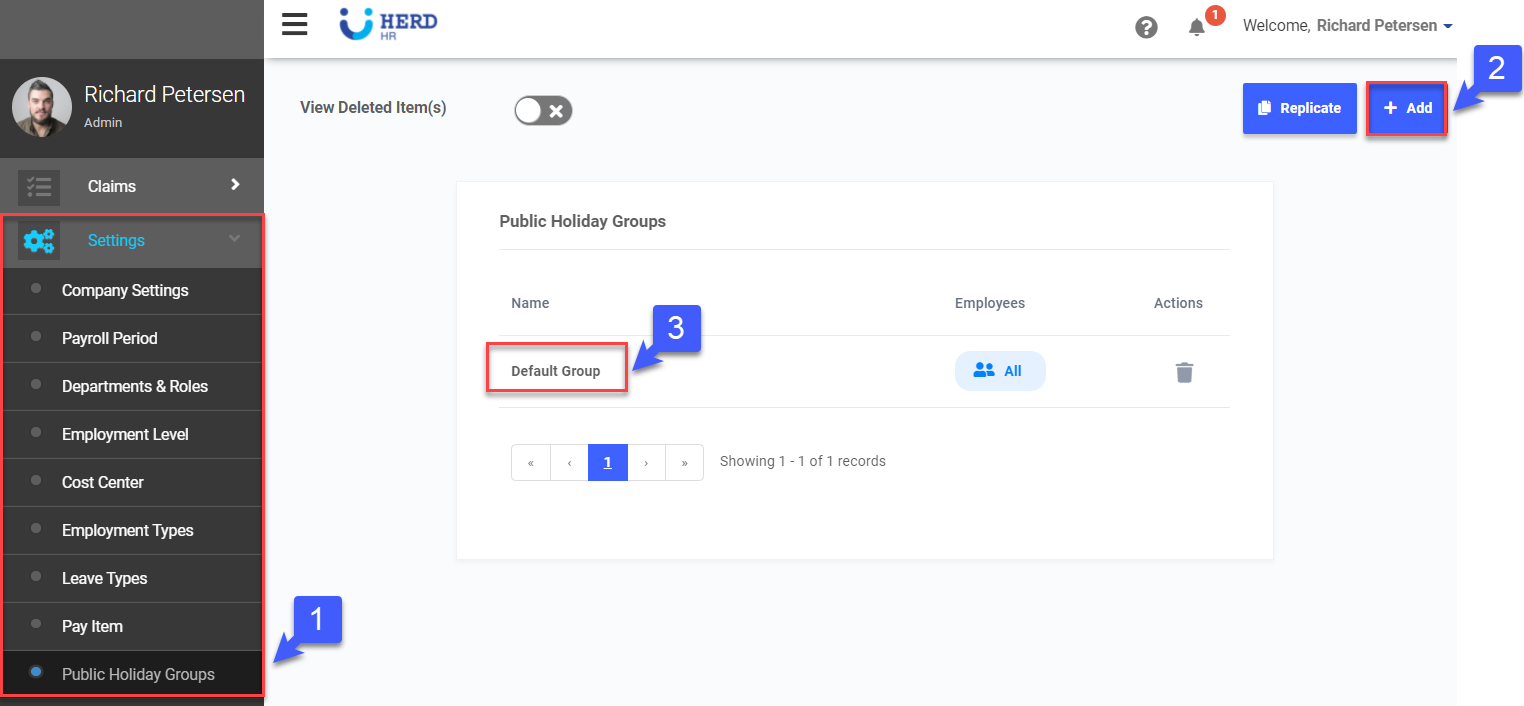The width and height of the screenshot is (1524, 706).
Task: Collapse the Settings sidebar section
Action: 235,239
